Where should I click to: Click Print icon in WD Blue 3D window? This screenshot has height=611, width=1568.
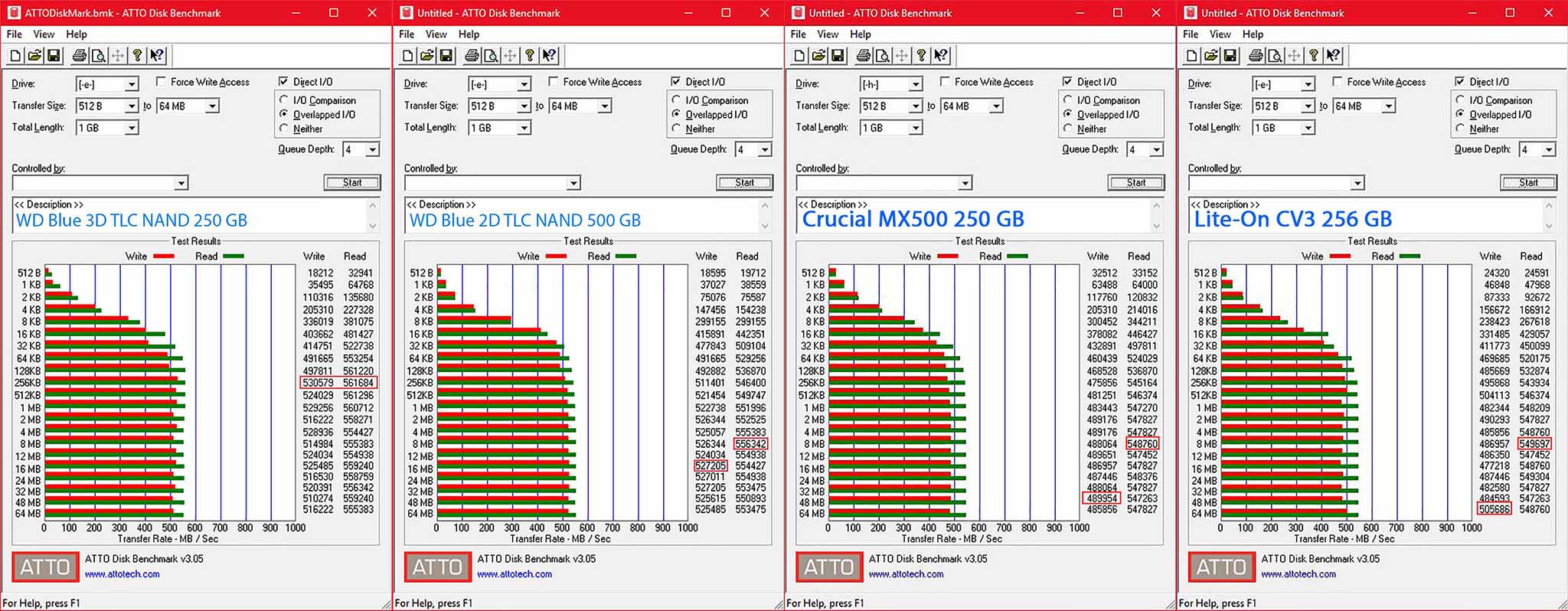(80, 55)
